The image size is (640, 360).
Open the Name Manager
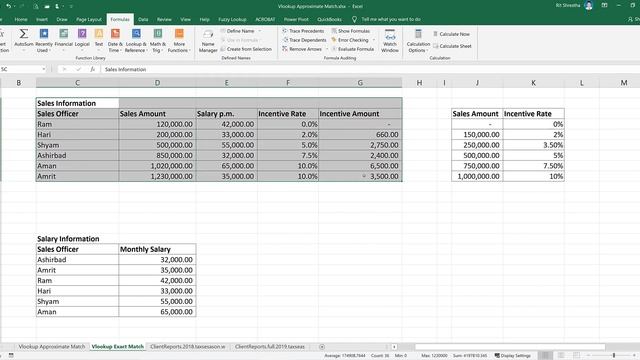click(x=208, y=40)
